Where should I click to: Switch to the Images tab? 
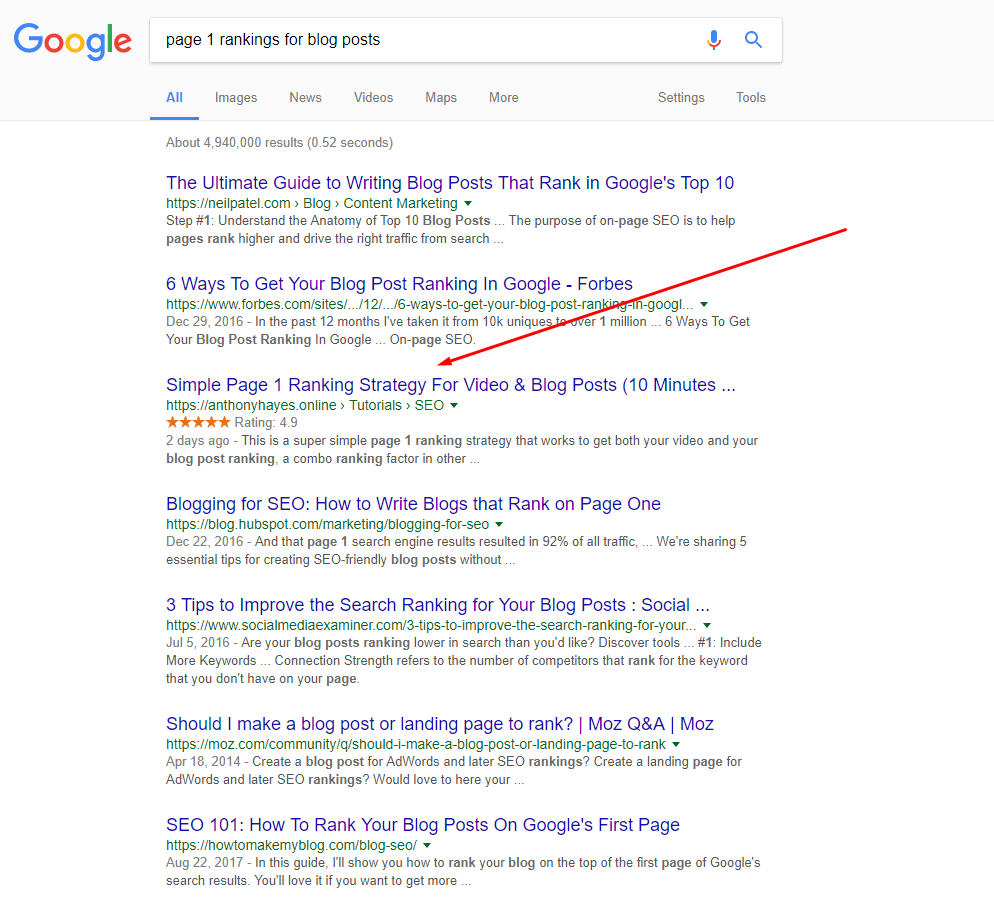[x=236, y=98]
